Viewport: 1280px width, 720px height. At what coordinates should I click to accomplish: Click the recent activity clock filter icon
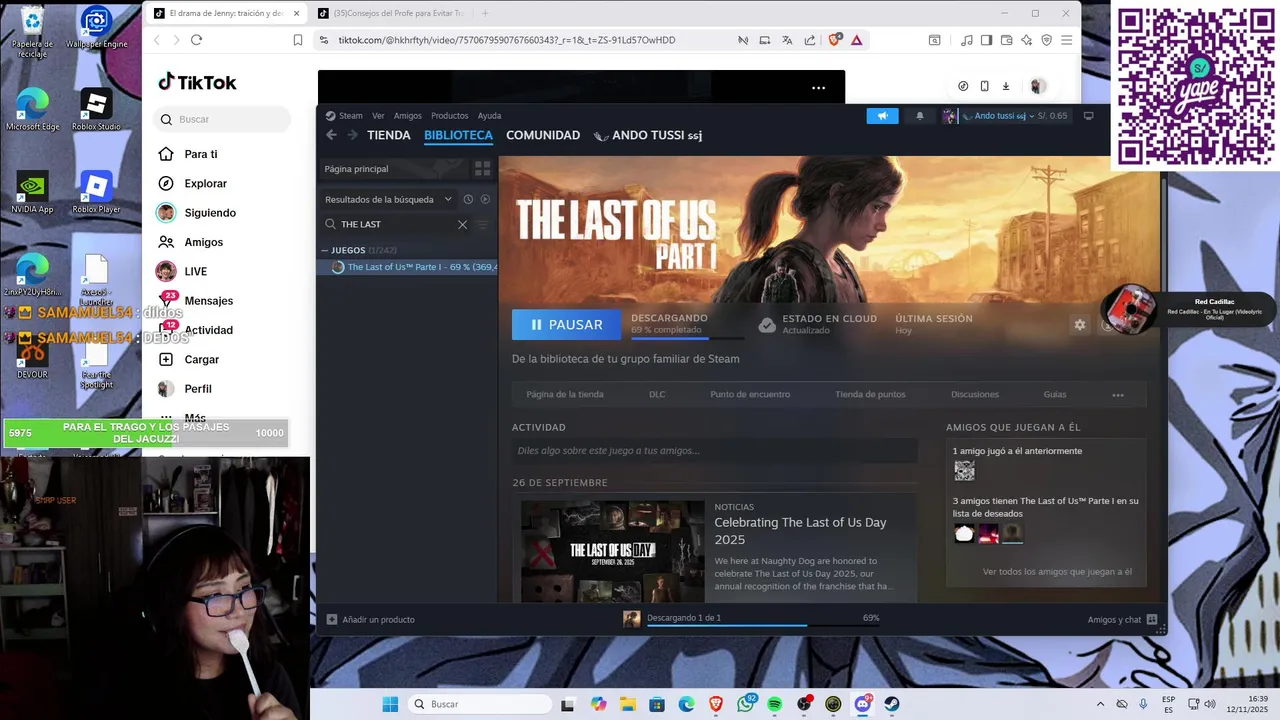(467, 199)
